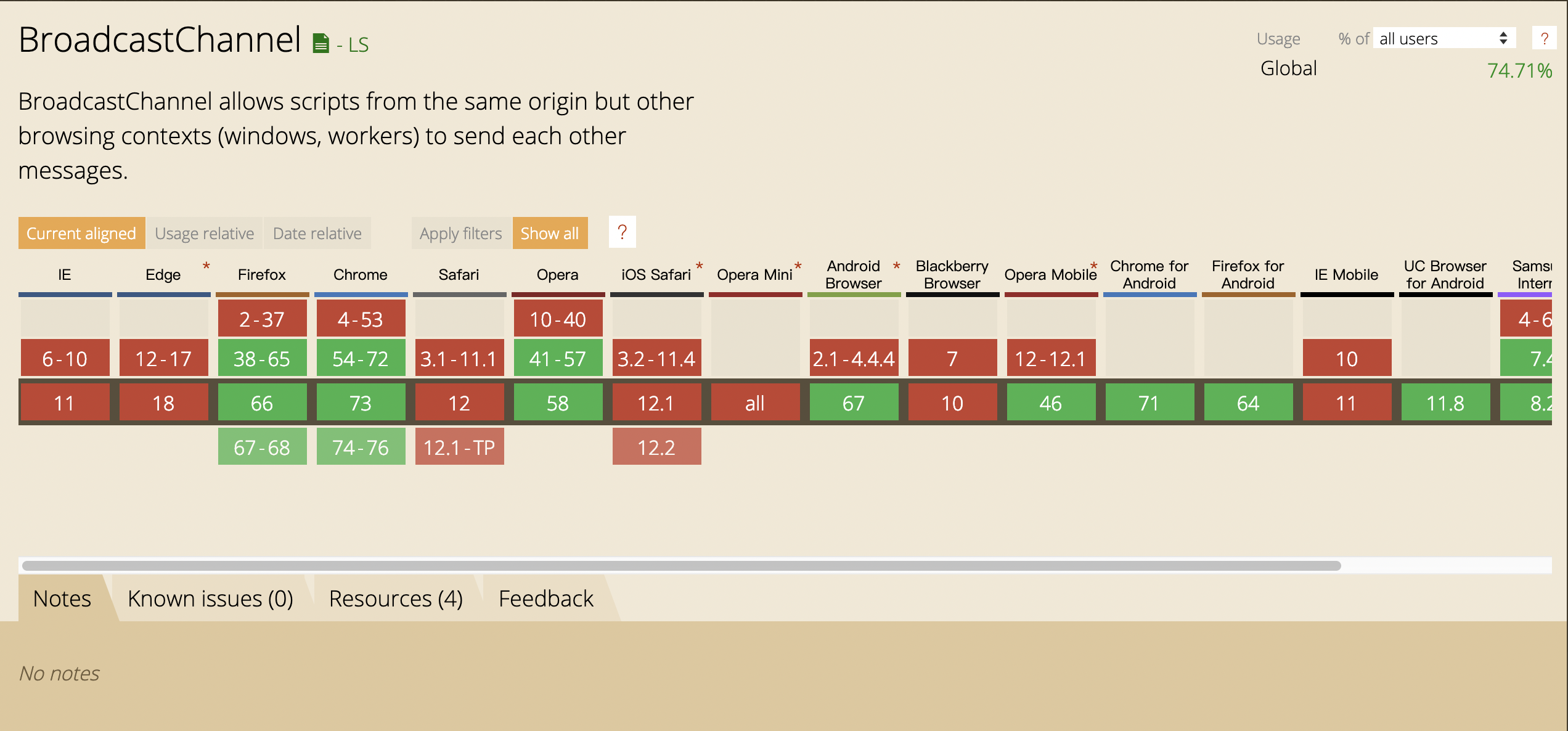Select Opera 58 cell

(558, 402)
